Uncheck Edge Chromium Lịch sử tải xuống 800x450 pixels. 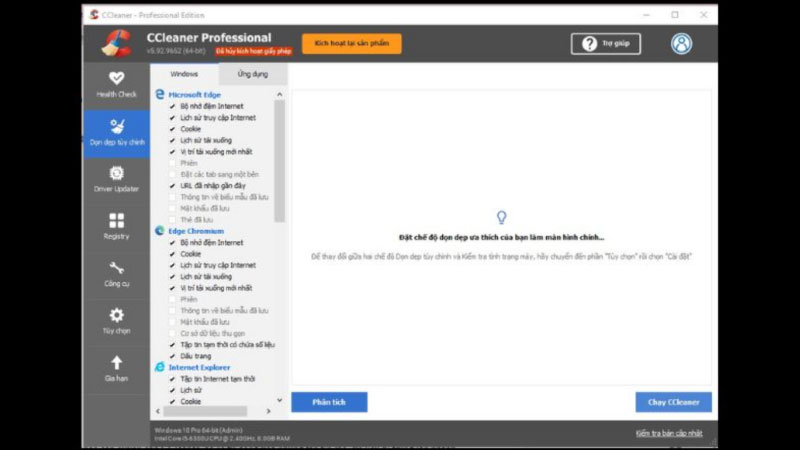pyautogui.click(x=172, y=276)
